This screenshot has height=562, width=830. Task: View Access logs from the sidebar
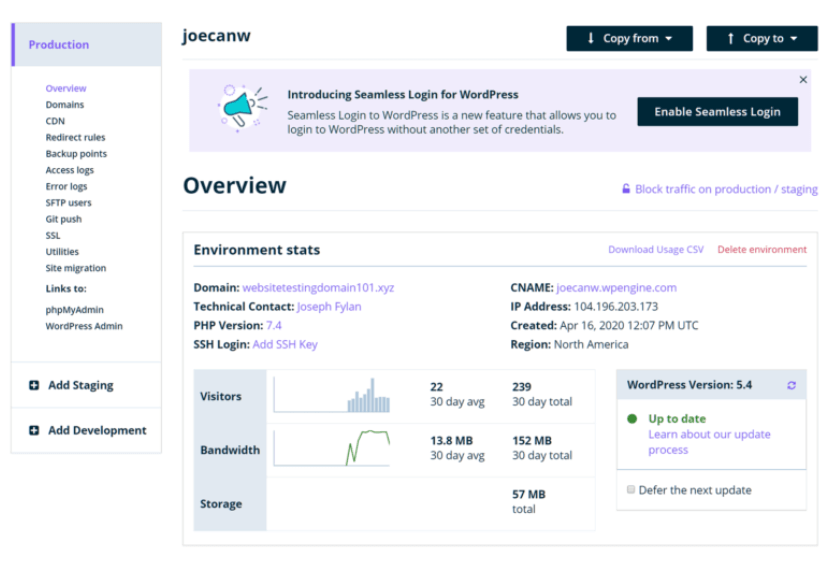coord(69,170)
